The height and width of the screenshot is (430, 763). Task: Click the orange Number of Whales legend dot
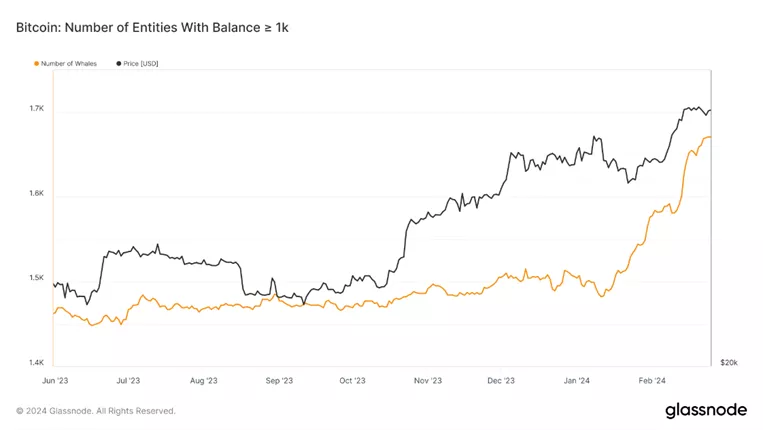pyautogui.click(x=37, y=64)
